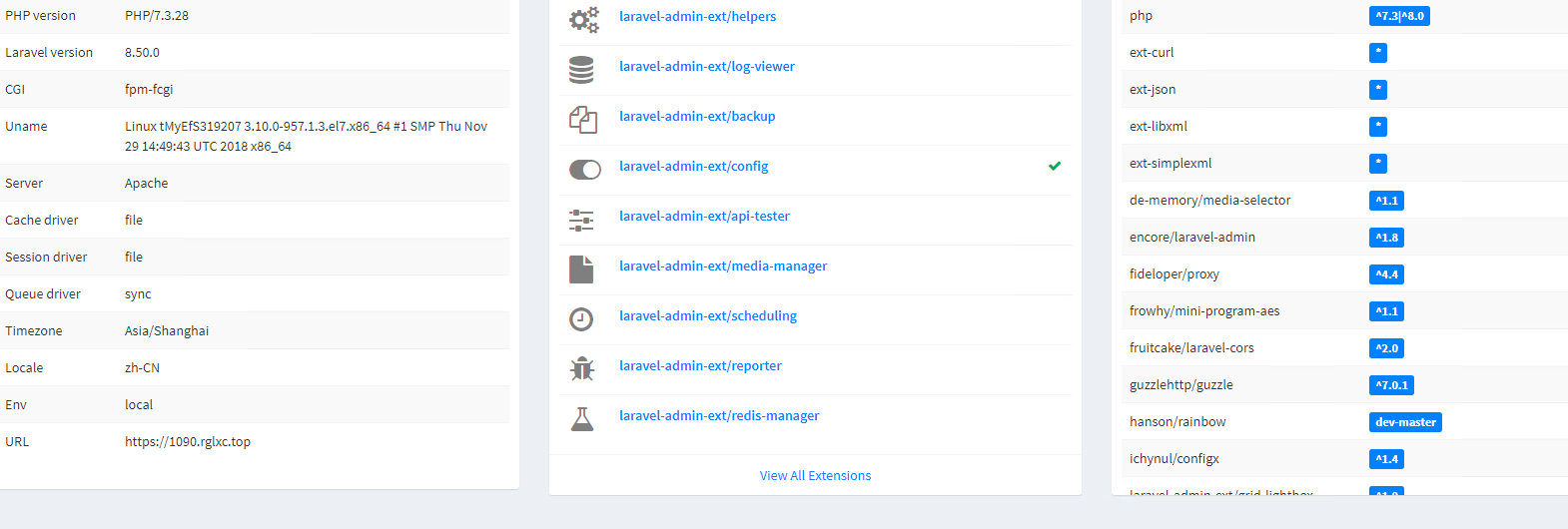This screenshot has height=529, width=1568.
Task: Click the copy icon beside backup extension
Action: coord(583,120)
